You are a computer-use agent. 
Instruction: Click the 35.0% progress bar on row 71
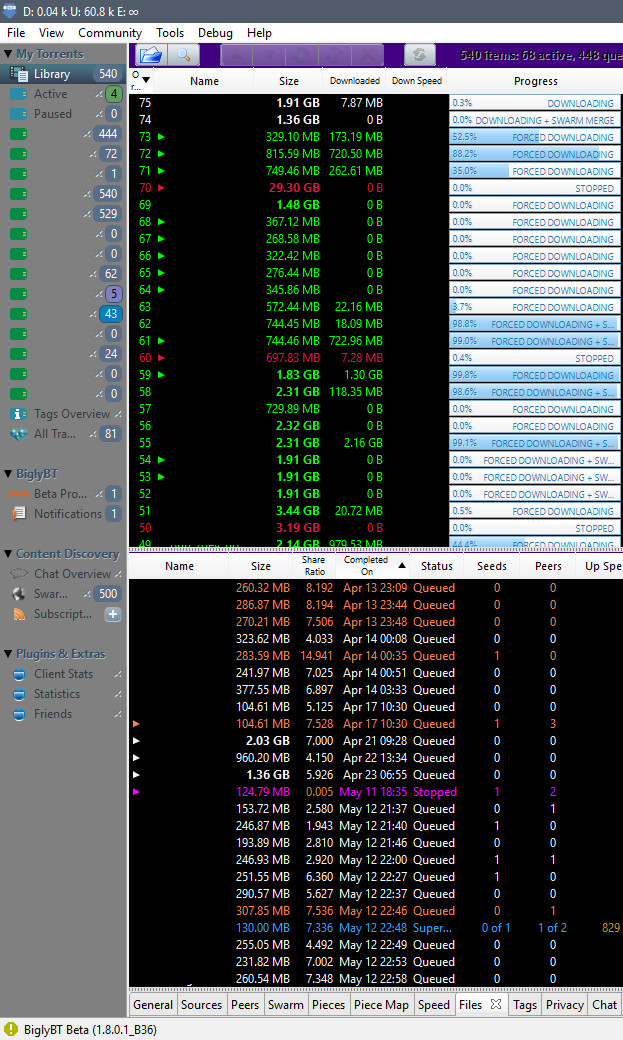coord(535,170)
